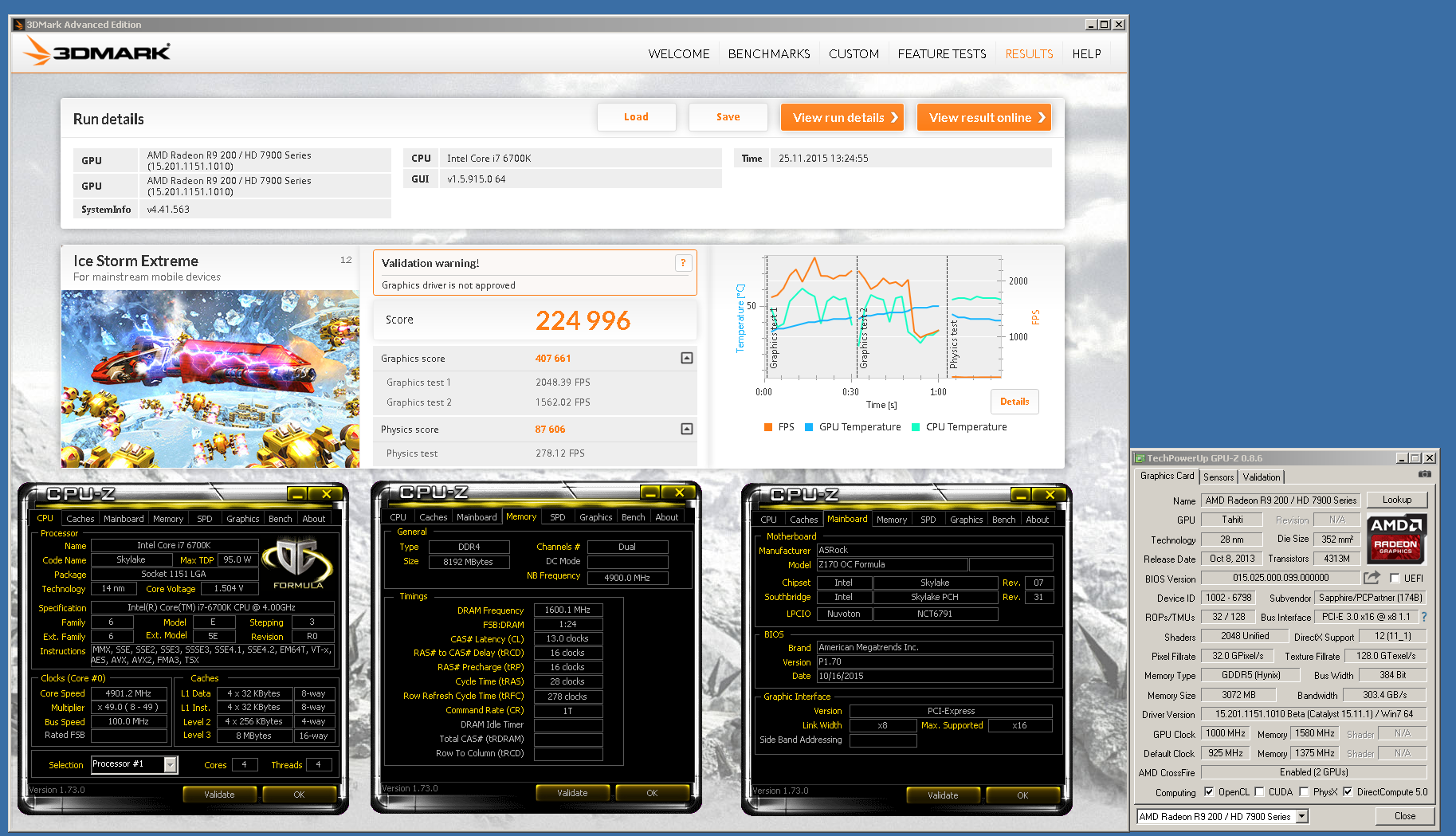
Task: Click Validate in the left CPU-Z window
Action: 219,795
